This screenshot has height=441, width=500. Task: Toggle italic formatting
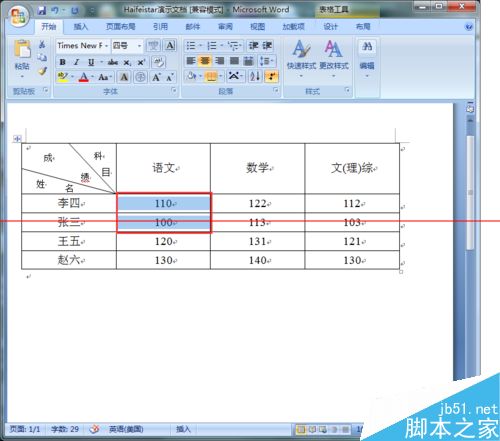click(x=76, y=62)
